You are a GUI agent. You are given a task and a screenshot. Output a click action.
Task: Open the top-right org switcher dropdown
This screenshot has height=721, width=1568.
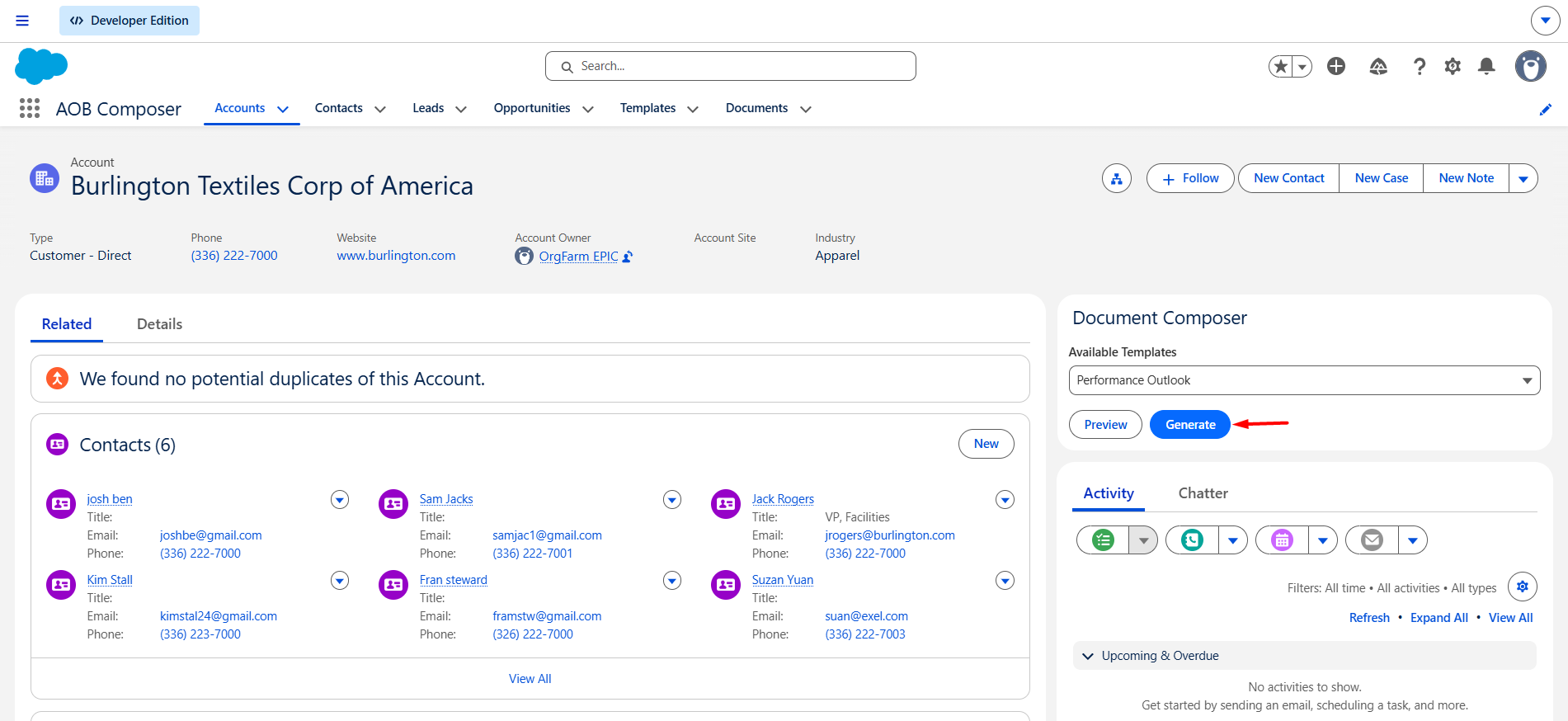(1545, 21)
